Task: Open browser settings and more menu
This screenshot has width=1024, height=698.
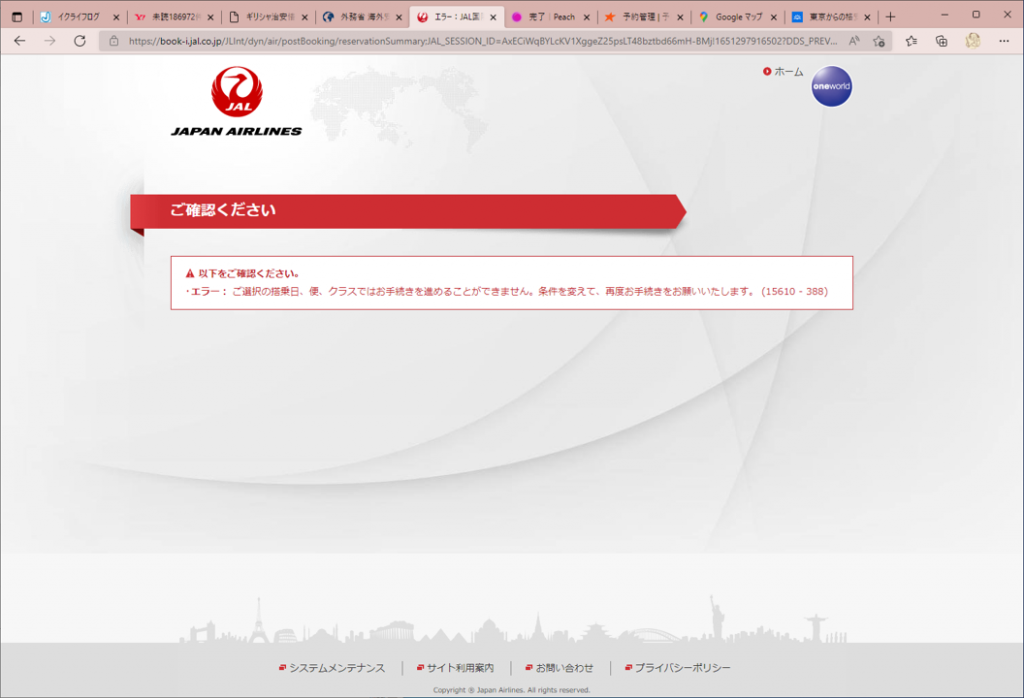Action: coord(1004,41)
